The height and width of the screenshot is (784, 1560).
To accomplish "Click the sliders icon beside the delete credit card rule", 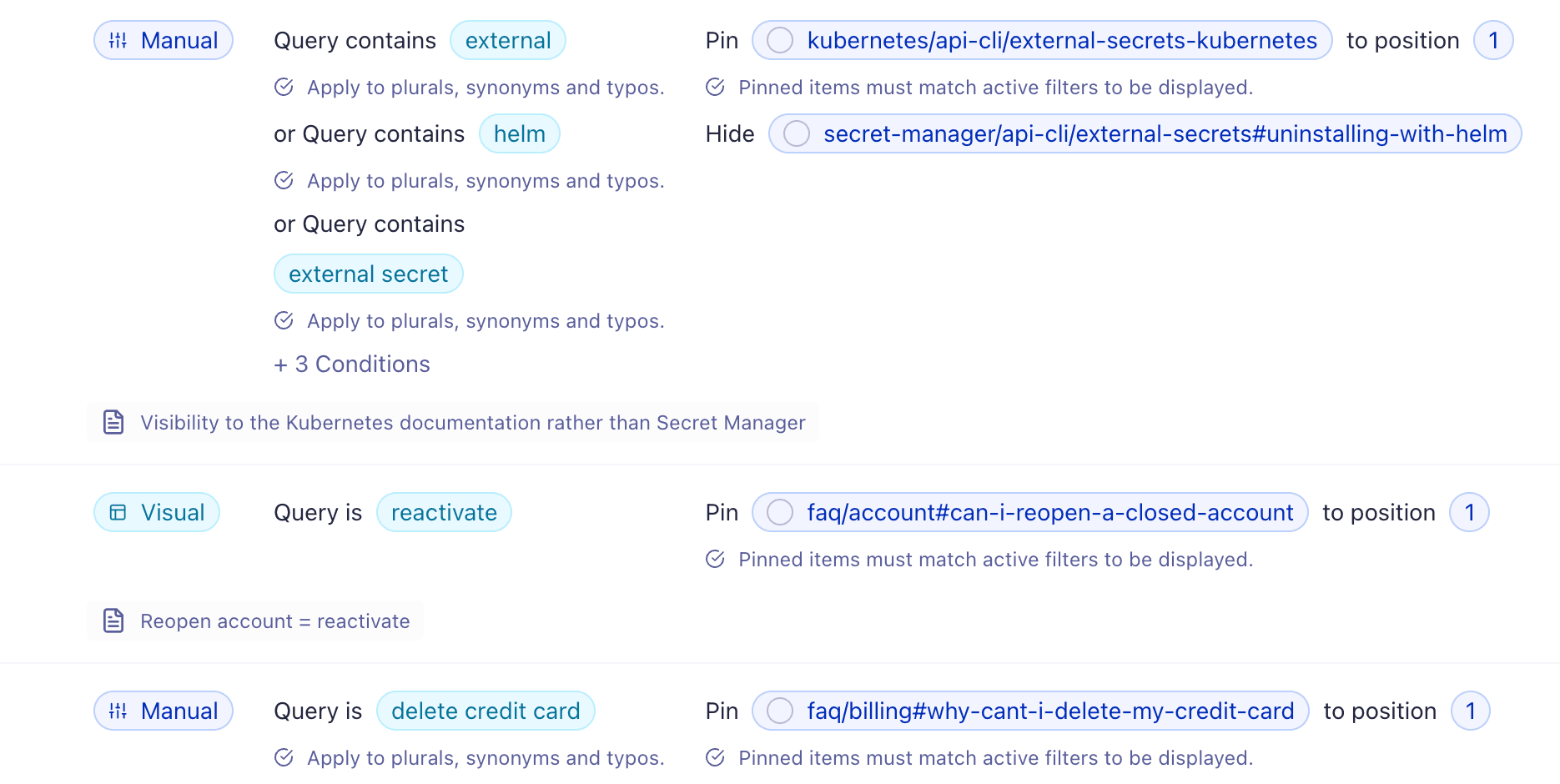I will click(x=118, y=711).
